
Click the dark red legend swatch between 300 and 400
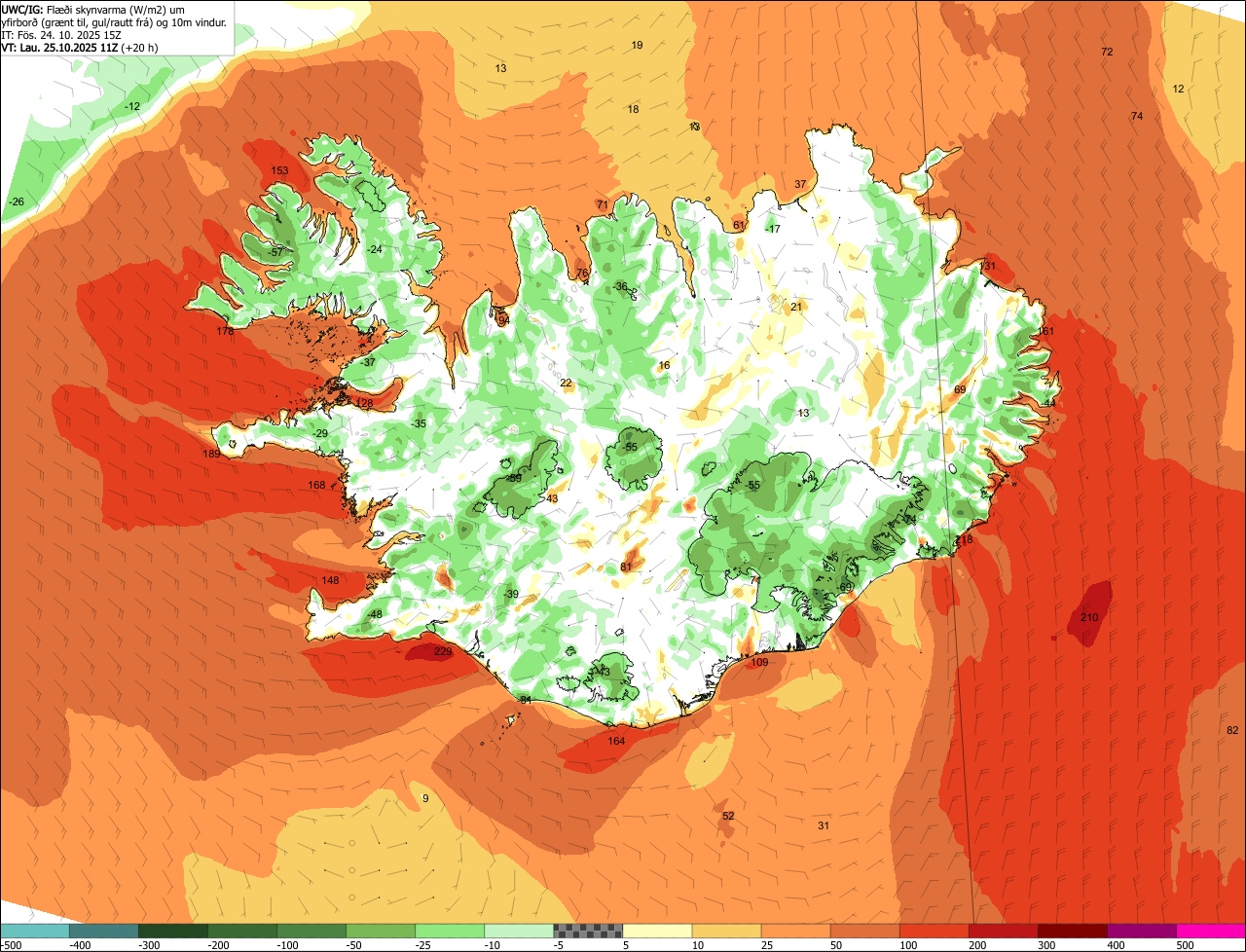point(1073,932)
